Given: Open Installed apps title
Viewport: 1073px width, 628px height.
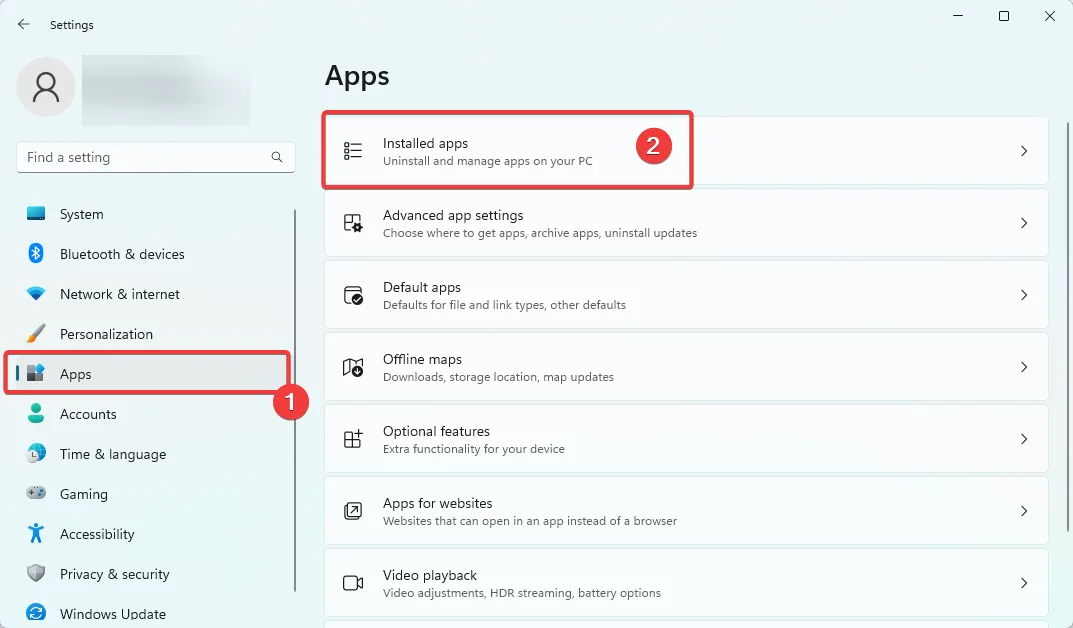Looking at the screenshot, I should (x=425, y=143).
